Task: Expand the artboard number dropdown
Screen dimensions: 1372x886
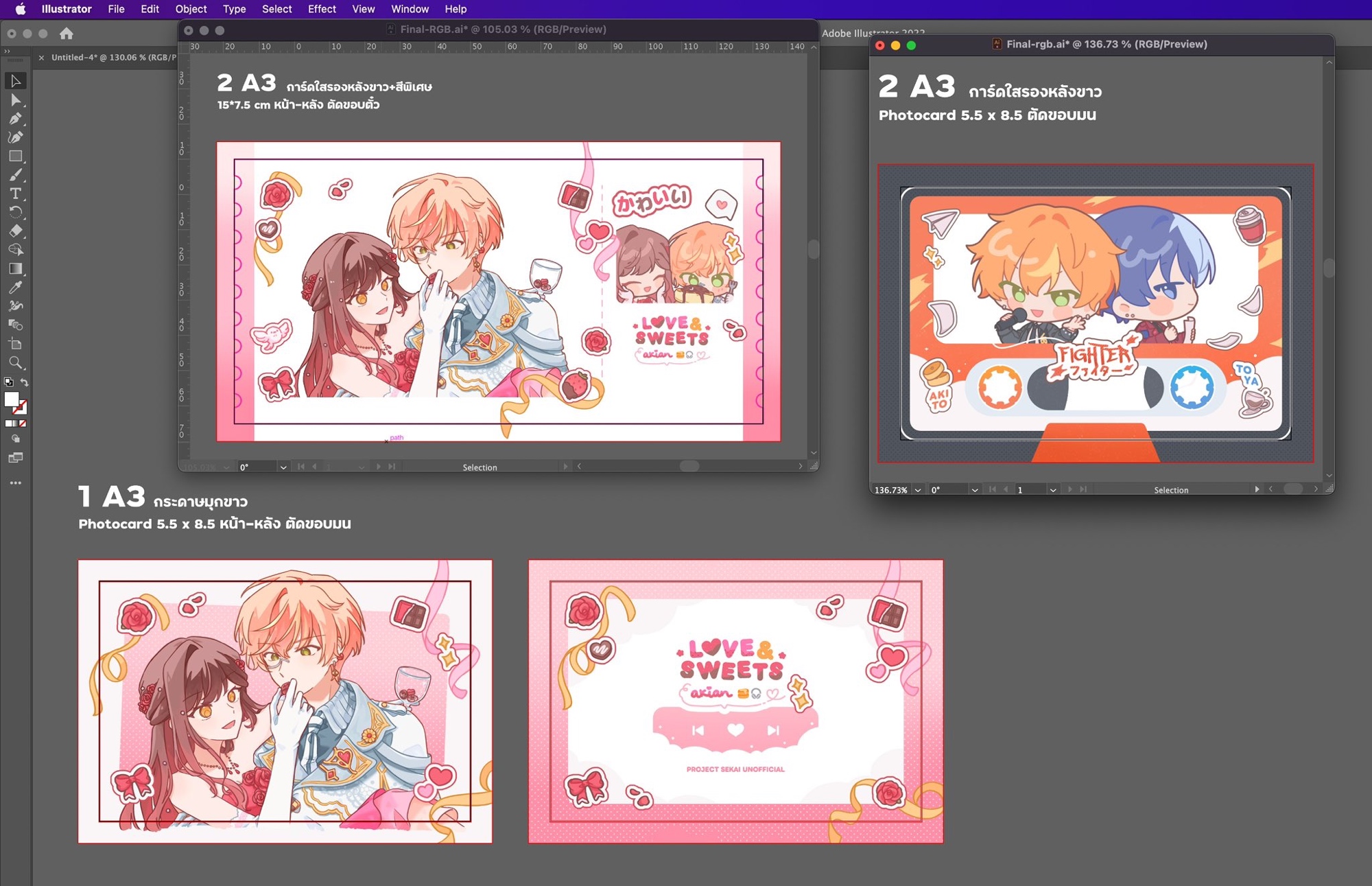Action: pos(1052,490)
